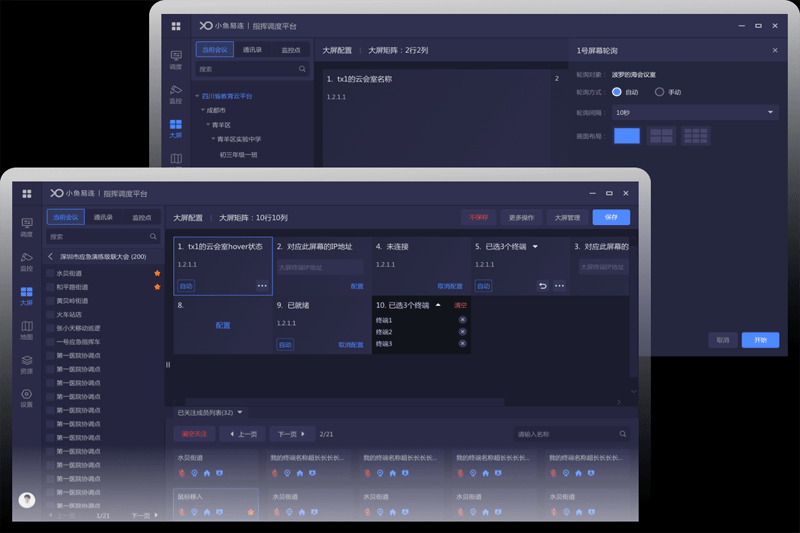Check the 火车站店 checkbox
The width and height of the screenshot is (800, 533).
[x=51, y=314]
